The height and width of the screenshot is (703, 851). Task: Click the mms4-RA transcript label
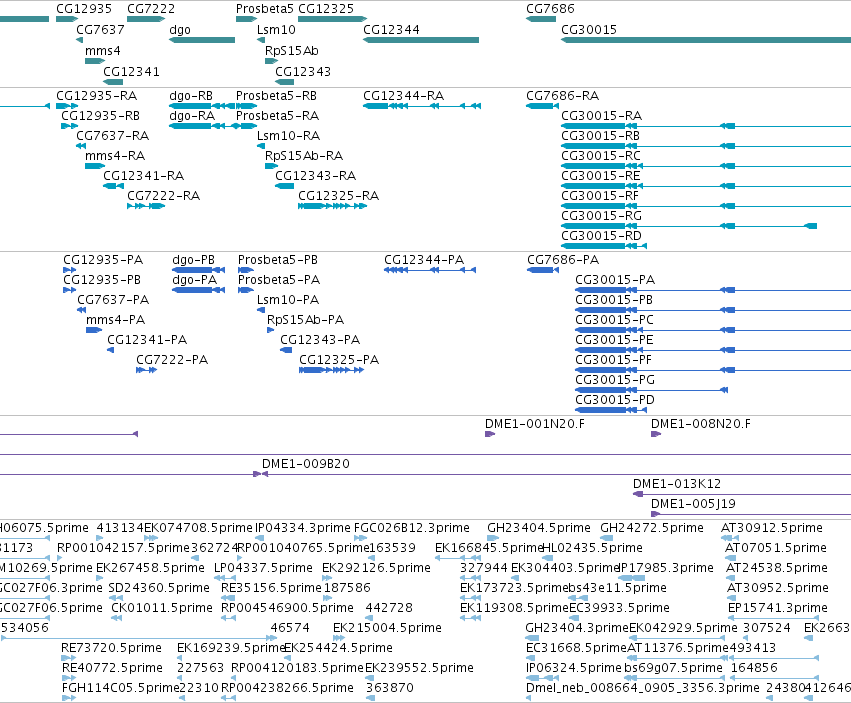pos(115,156)
